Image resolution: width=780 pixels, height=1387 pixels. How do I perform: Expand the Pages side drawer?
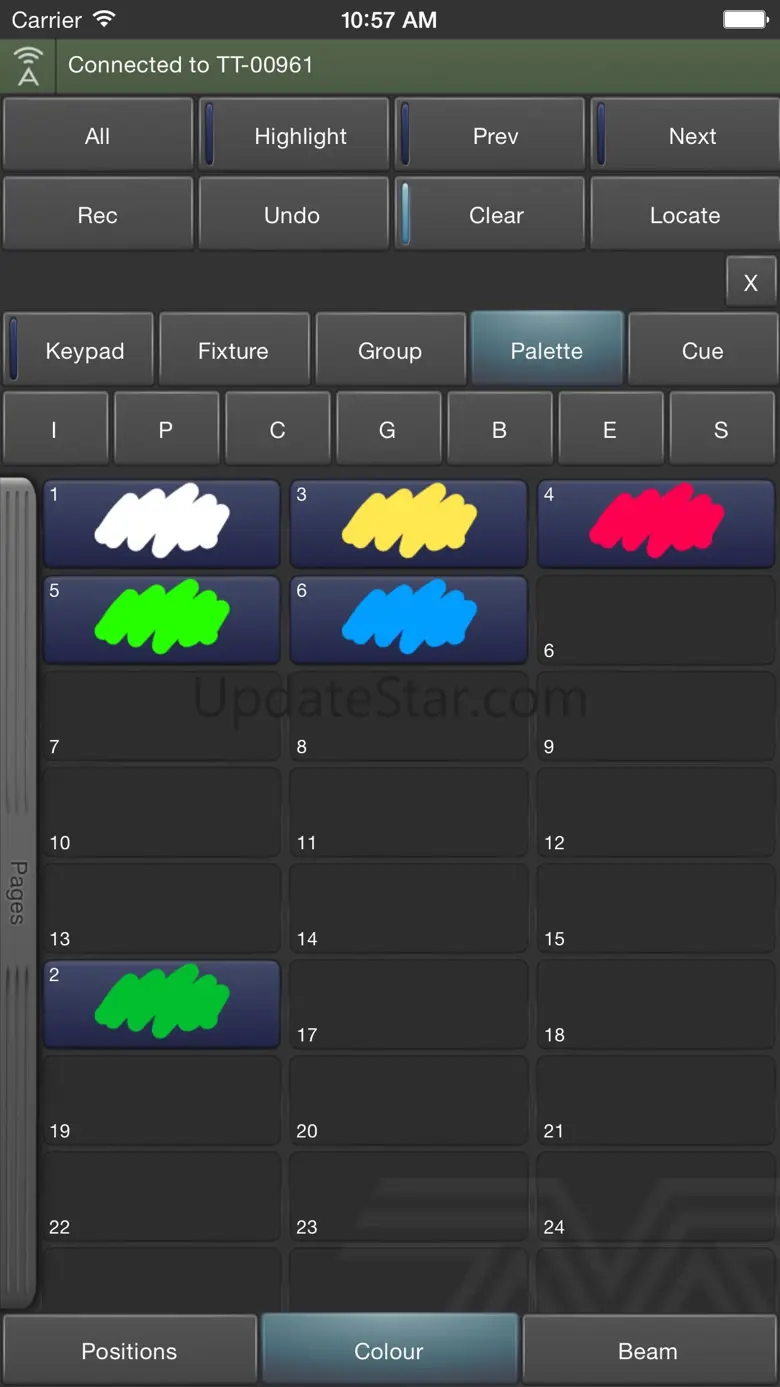(x=17, y=892)
